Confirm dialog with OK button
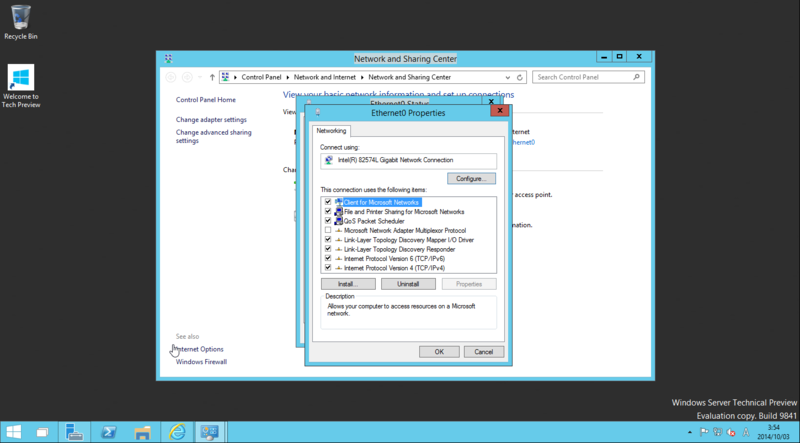The image size is (800, 443). pos(439,352)
